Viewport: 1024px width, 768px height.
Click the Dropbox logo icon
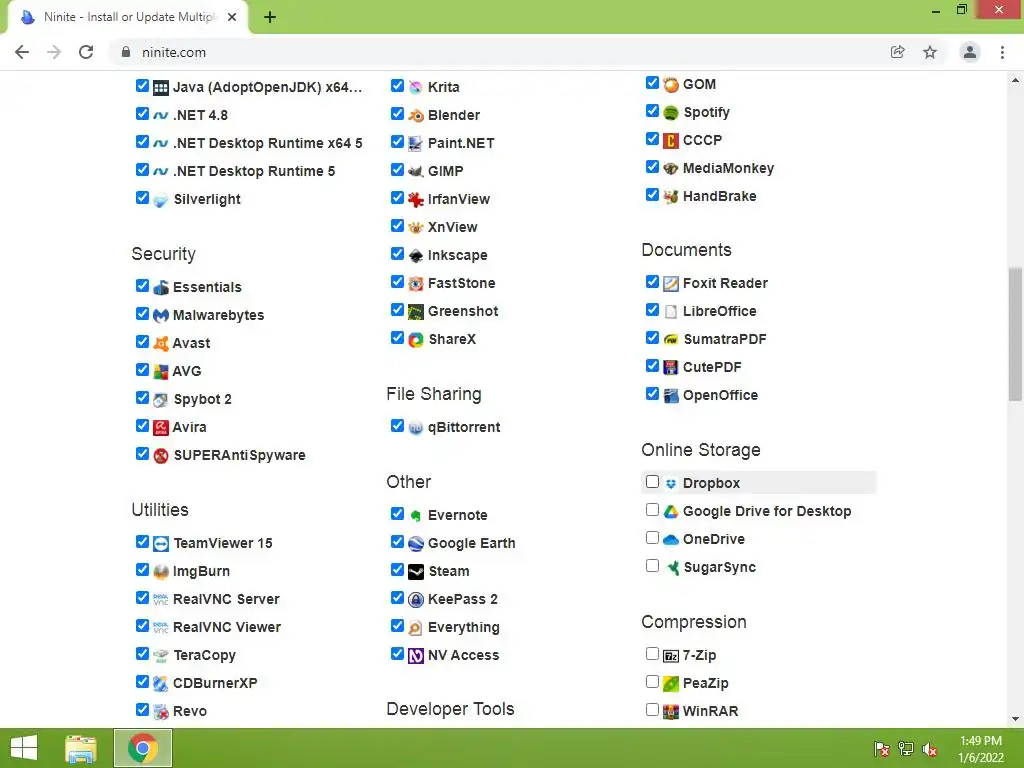(x=671, y=484)
